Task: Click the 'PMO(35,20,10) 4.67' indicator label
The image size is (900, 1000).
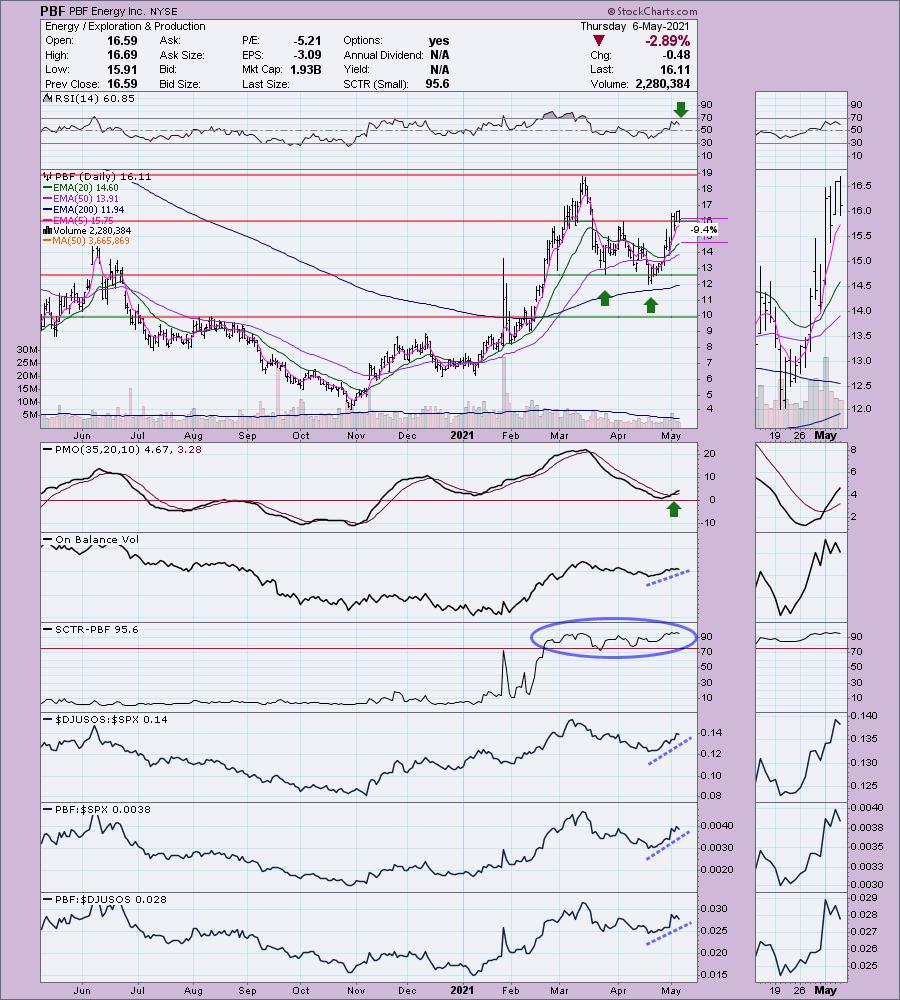Action: (112, 449)
